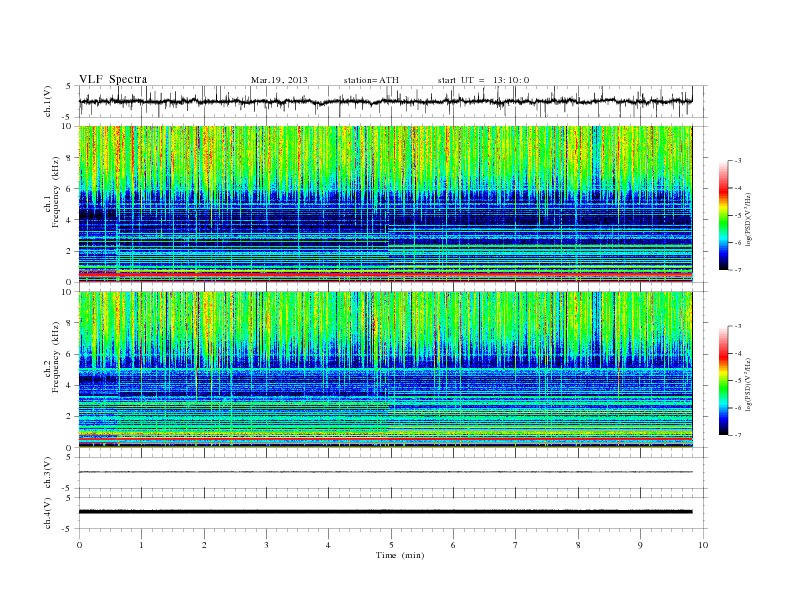The height and width of the screenshot is (612, 792).
Task: Click the time tick label '8'
Action: tap(578, 545)
